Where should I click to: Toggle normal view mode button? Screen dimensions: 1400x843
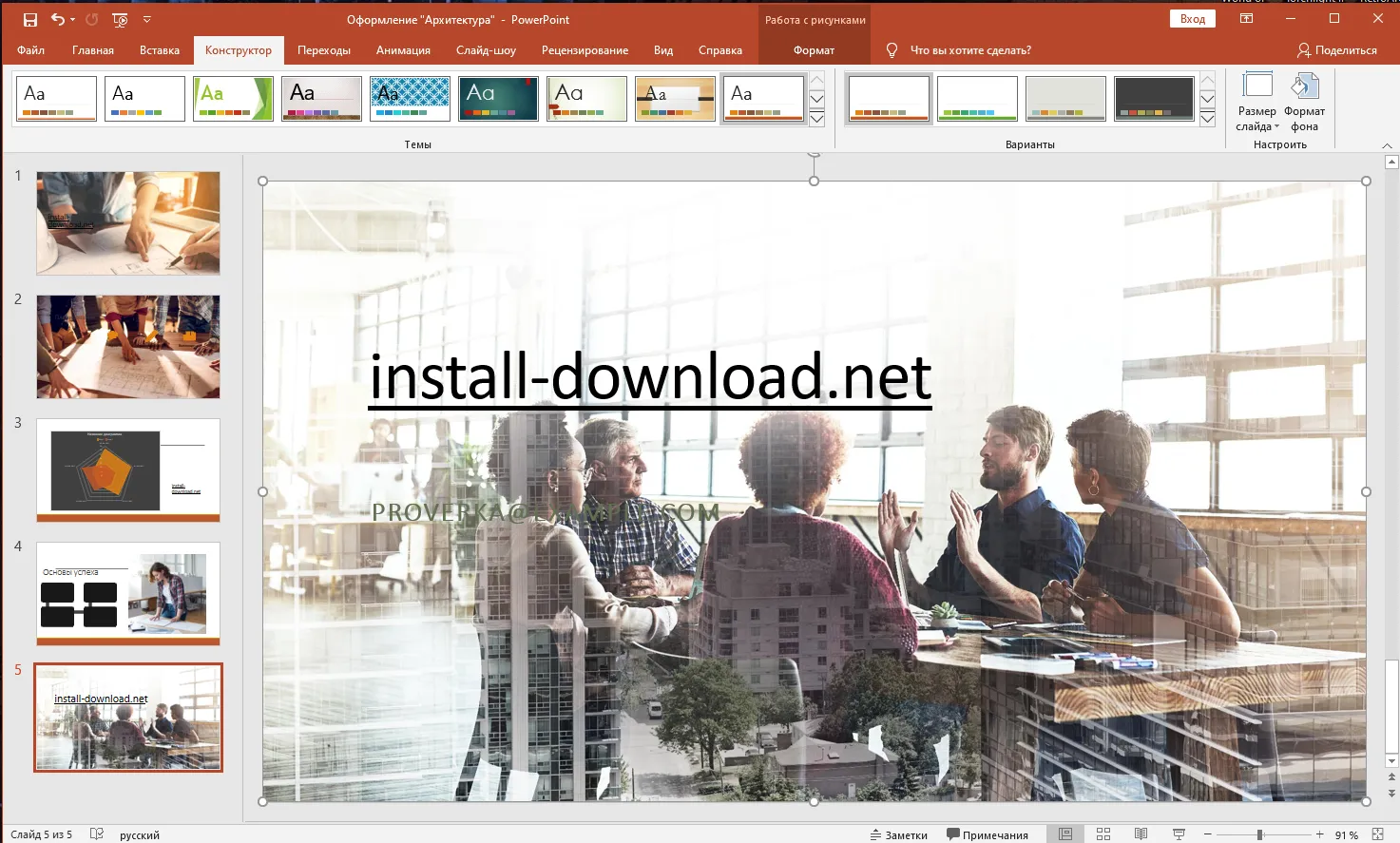(1065, 834)
